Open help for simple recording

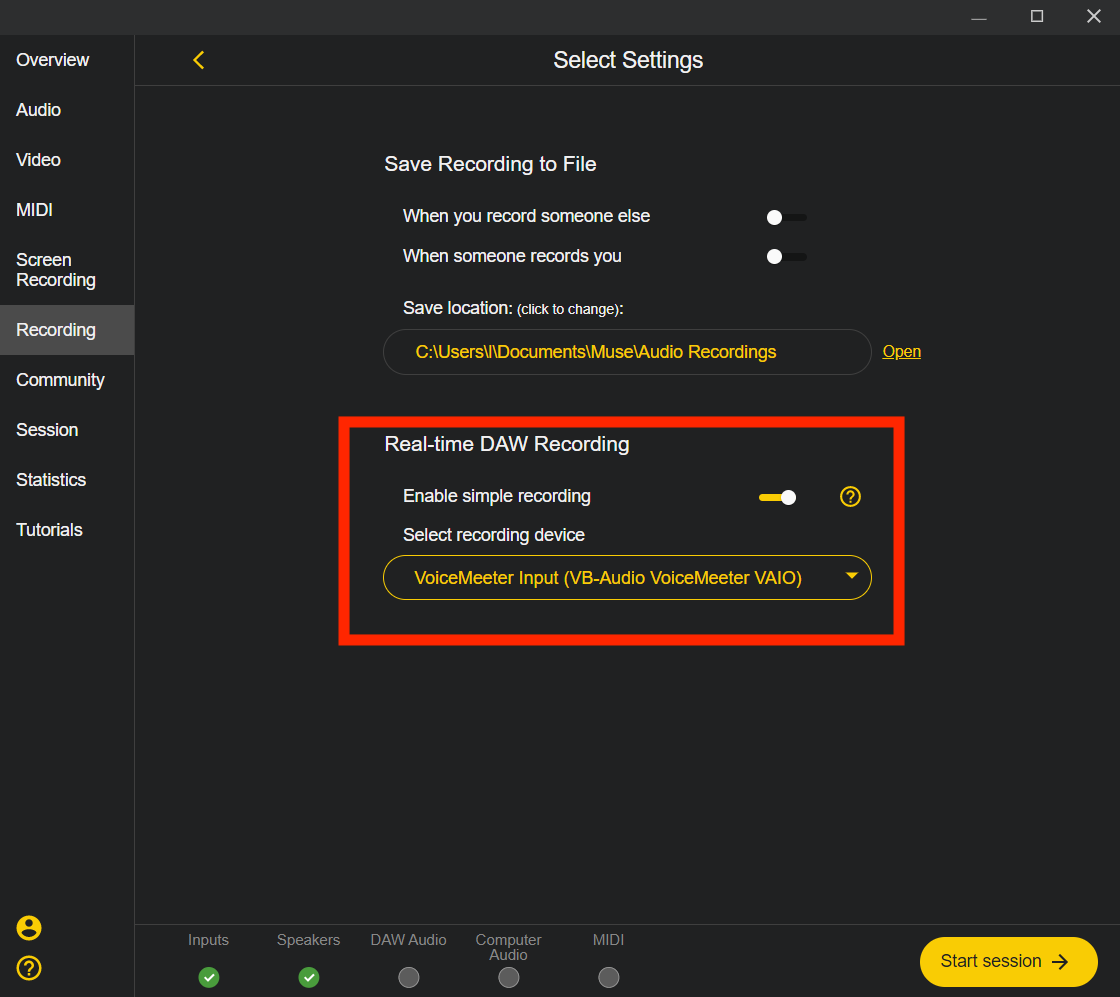pos(850,497)
